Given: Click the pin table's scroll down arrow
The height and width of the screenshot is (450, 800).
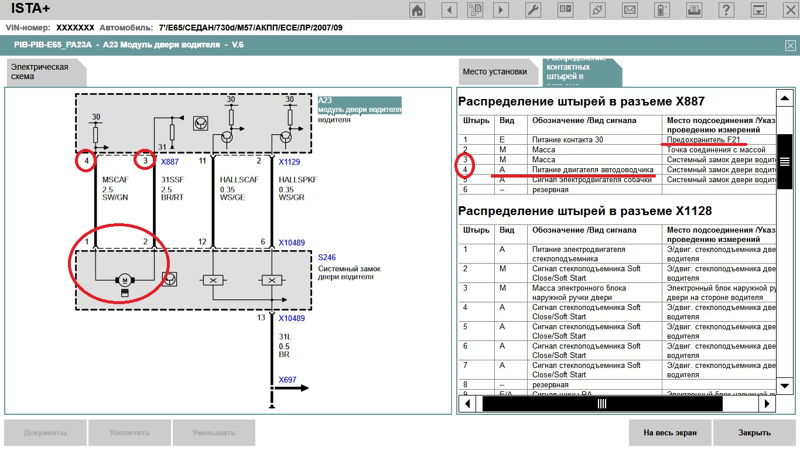Looking at the screenshot, I should (x=786, y=388).
